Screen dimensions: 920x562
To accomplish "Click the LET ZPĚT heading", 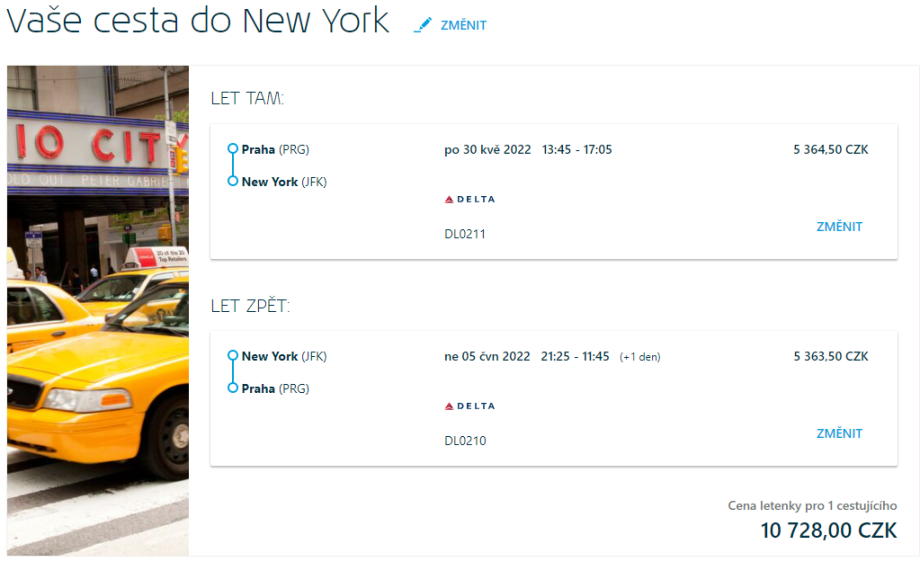I will point(250,306).
